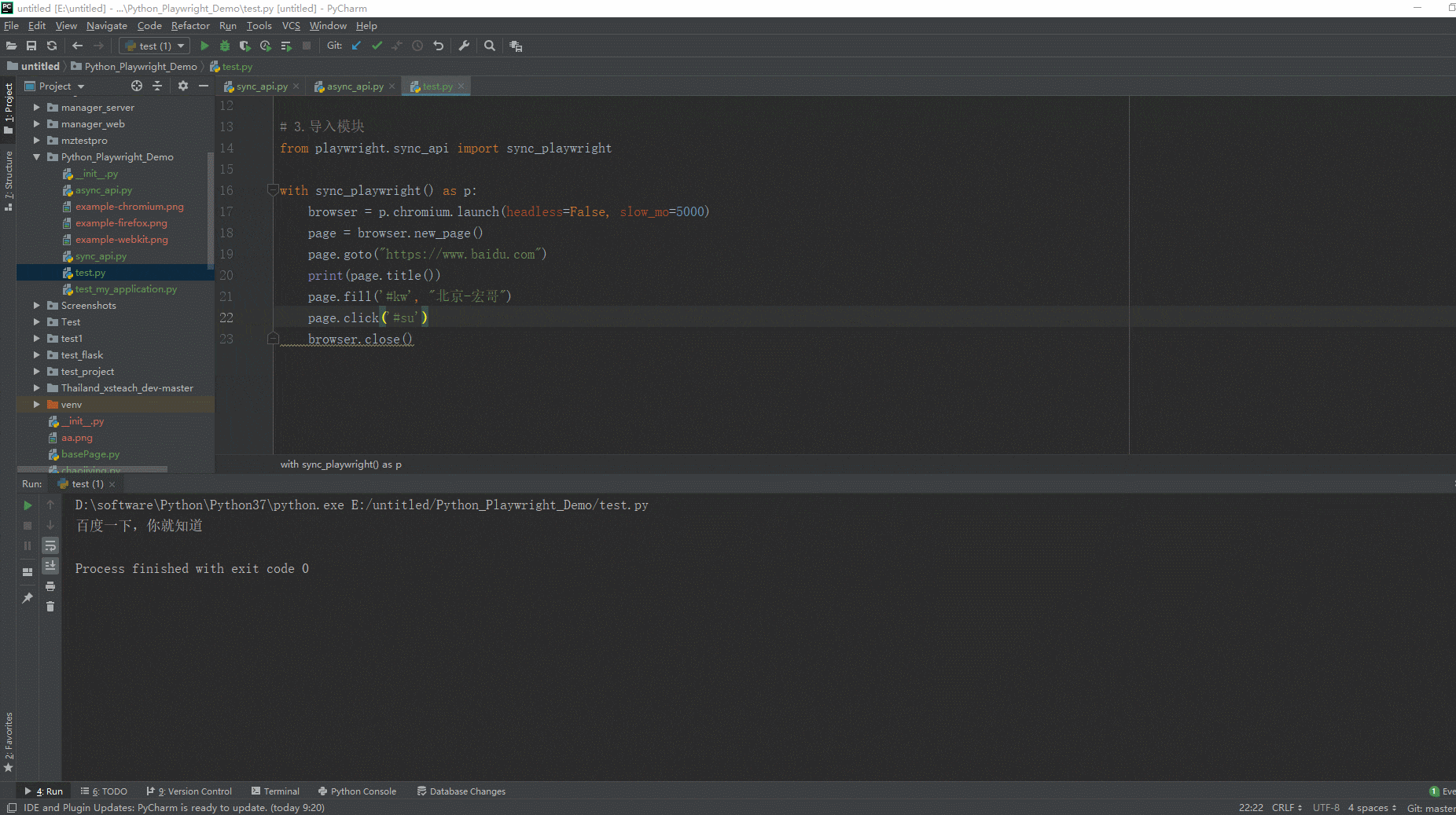Toggle the Favorites side tool window tab
Viewport: 1456px width, 815px height.
pyautogui.click(x=9, y=743)
